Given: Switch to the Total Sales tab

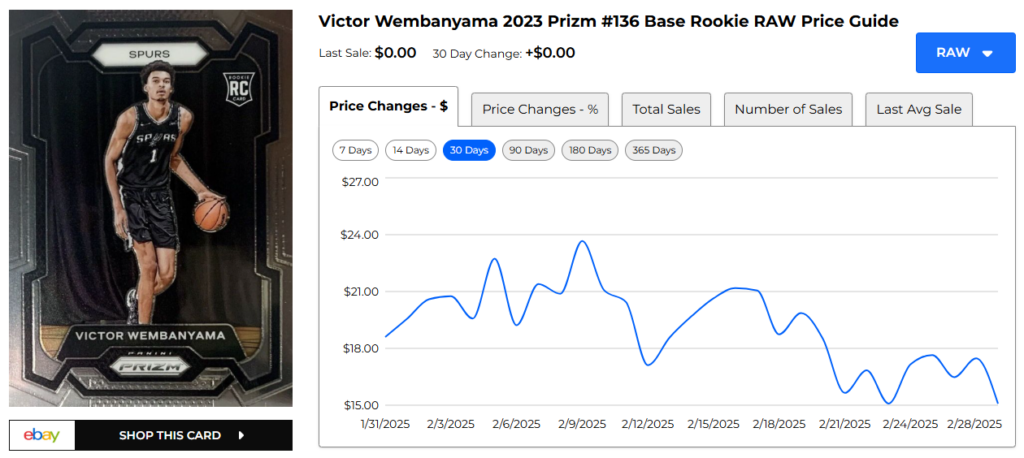Looking at the screenshot, I should 666,109.
